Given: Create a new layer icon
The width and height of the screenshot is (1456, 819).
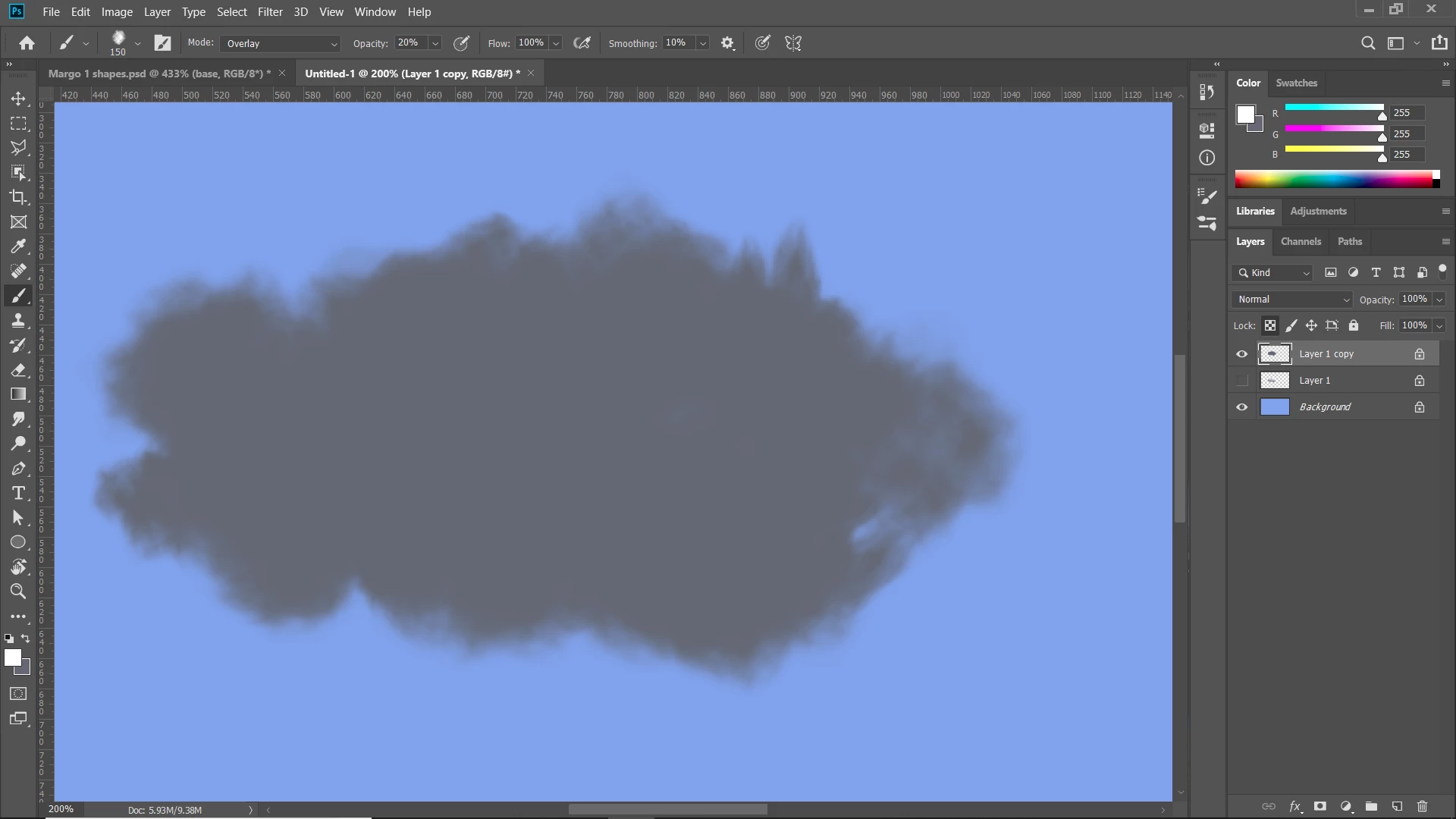Looking at the screenshot, I should 1397,806.
